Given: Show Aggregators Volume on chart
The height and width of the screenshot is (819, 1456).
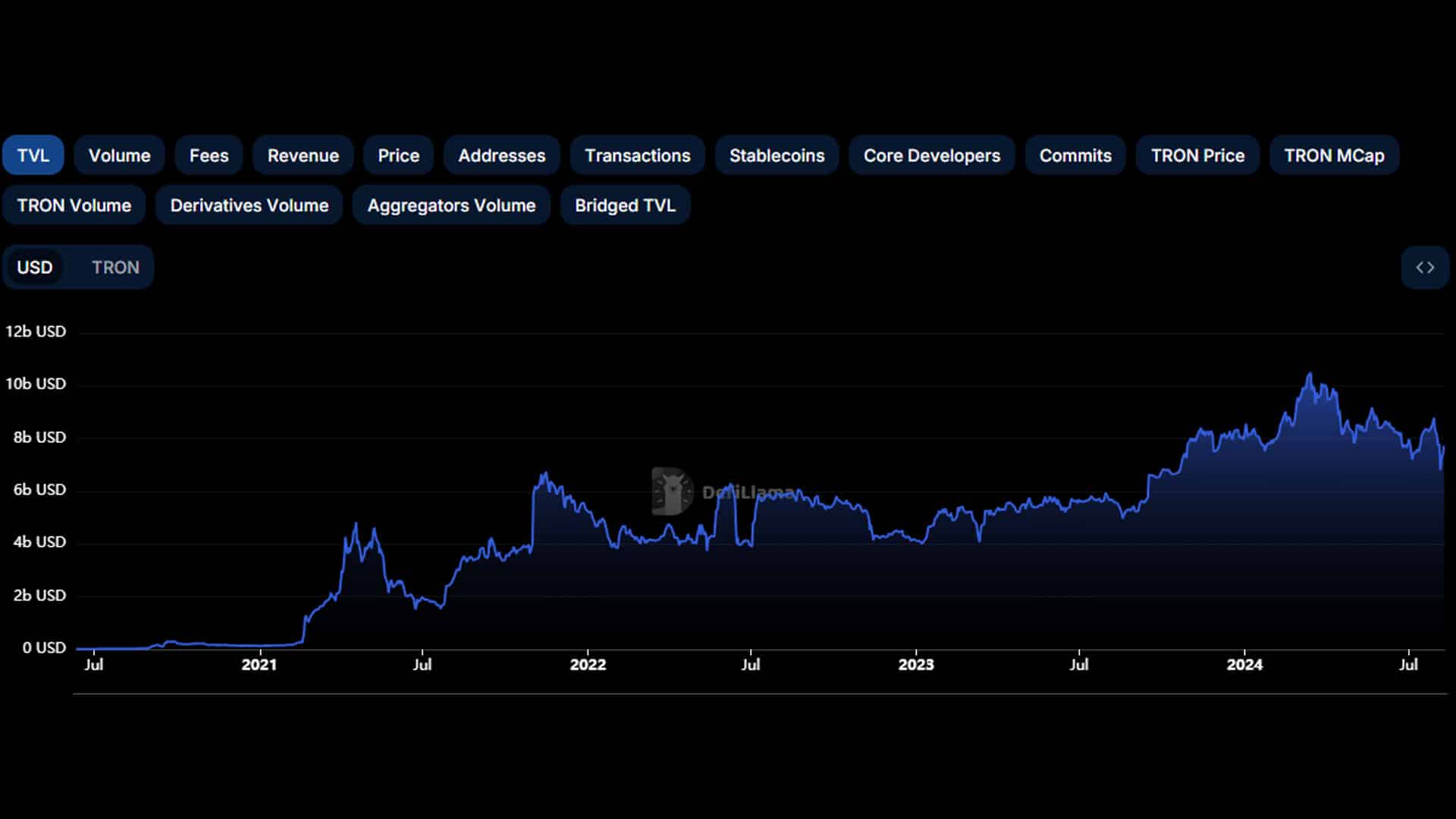Looking at the screenshot, I should pyautogui.click(x=452, y=206).
